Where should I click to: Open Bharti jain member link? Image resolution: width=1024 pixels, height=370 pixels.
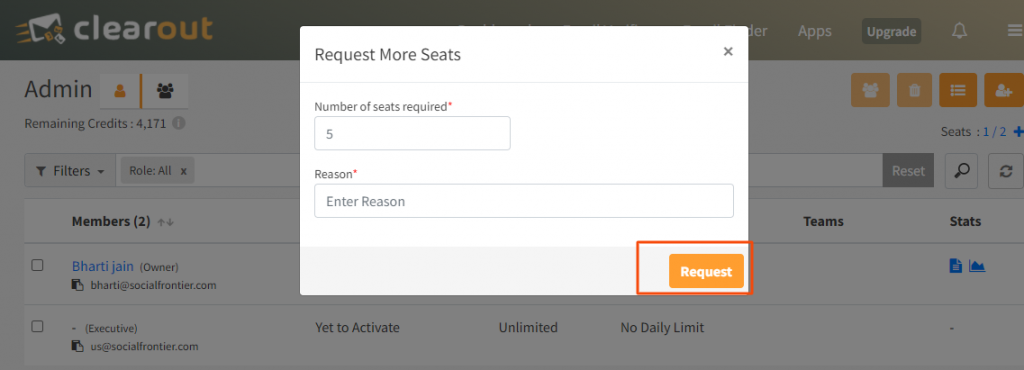click(x=103, y=266)
